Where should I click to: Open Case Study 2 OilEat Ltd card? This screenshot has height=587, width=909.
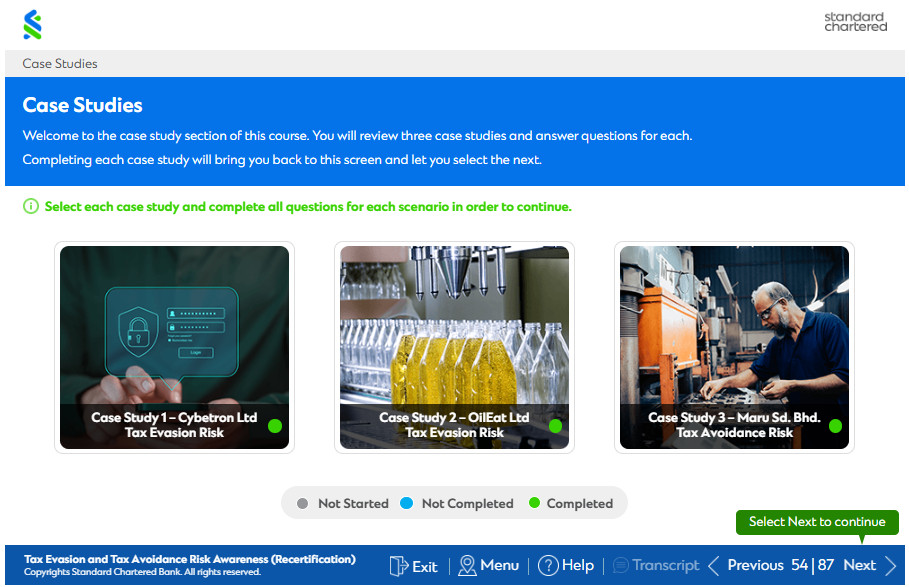tap(454, 347)
